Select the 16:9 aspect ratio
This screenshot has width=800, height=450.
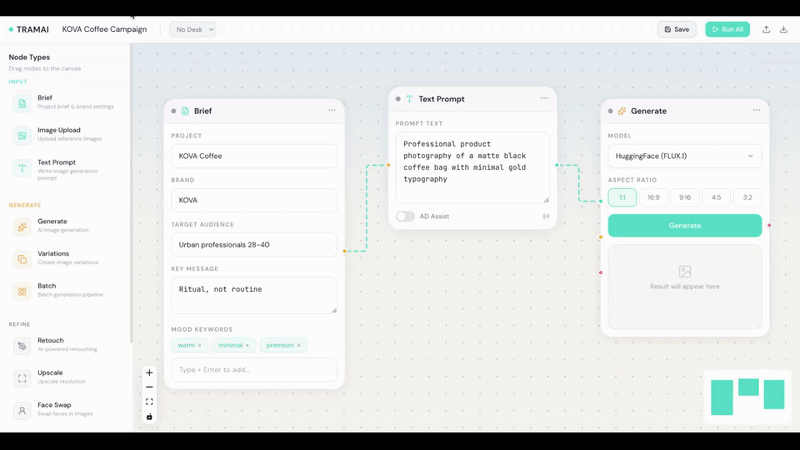click(654, 197)
